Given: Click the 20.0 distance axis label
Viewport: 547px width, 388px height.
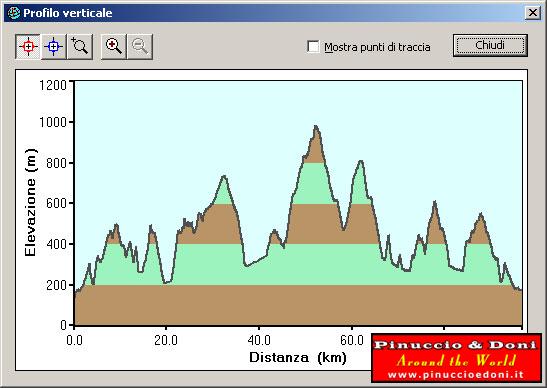Looking at the screenshot, I should coord(166,340).
